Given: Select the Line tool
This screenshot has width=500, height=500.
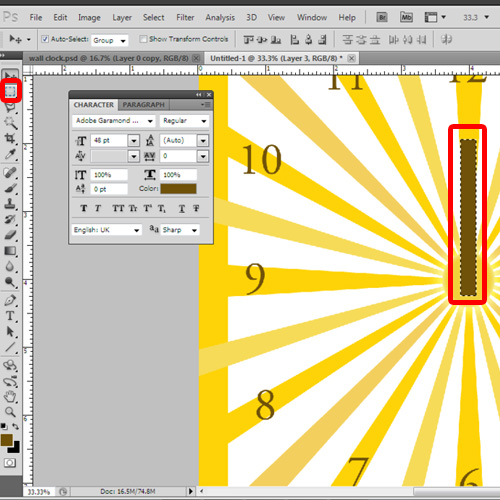Looking at the screenshot, I should point(10,347).
